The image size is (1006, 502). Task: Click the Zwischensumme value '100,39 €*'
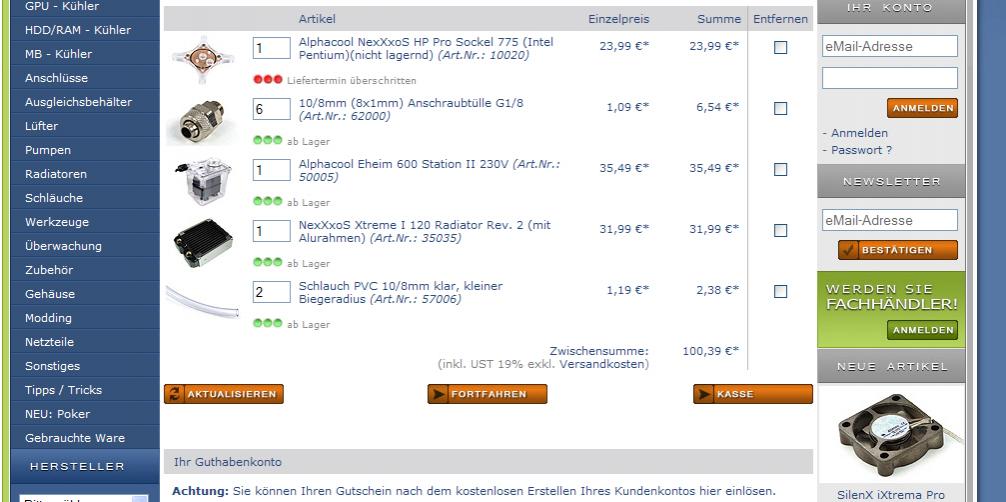click(711, 351)
